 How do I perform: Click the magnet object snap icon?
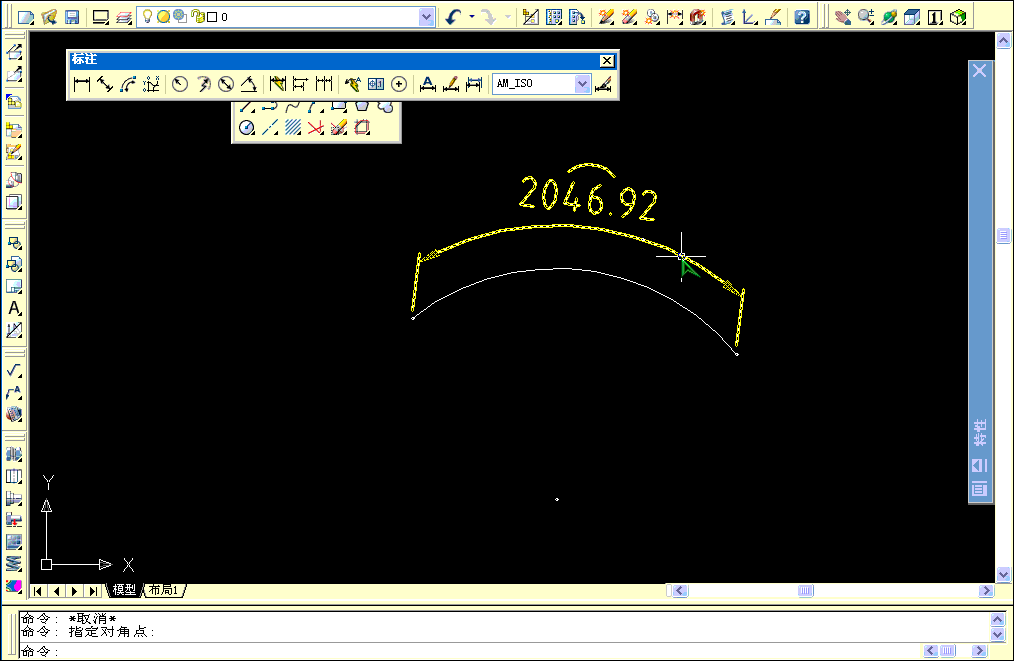click(x=697, y=17)
